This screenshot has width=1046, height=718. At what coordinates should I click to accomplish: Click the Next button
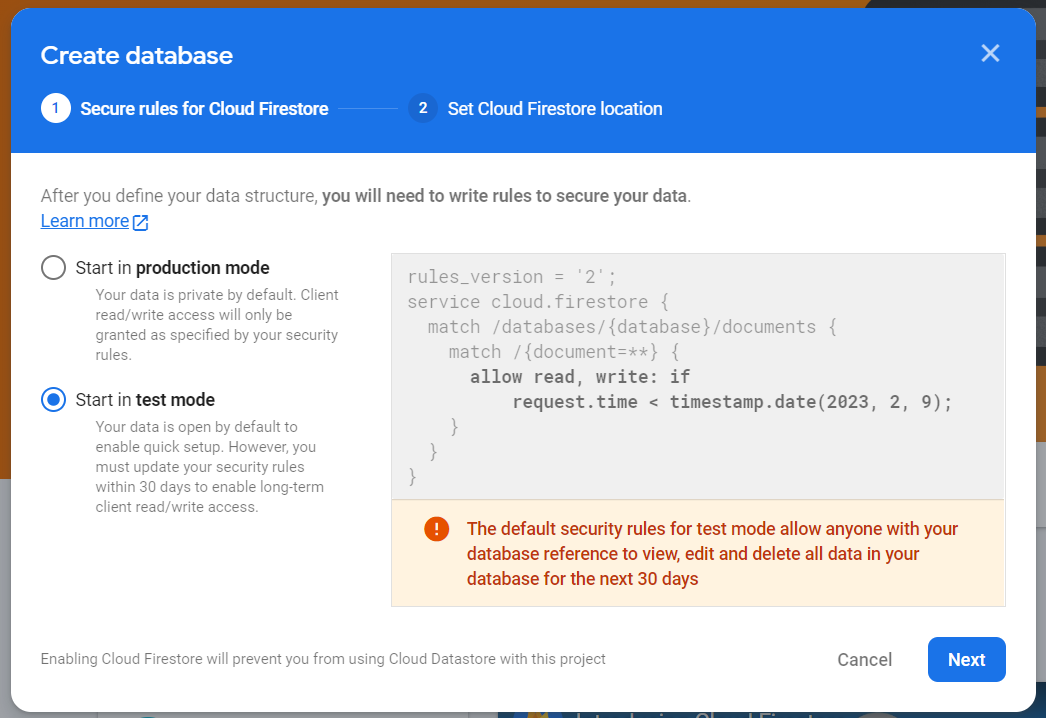(966, 659)
